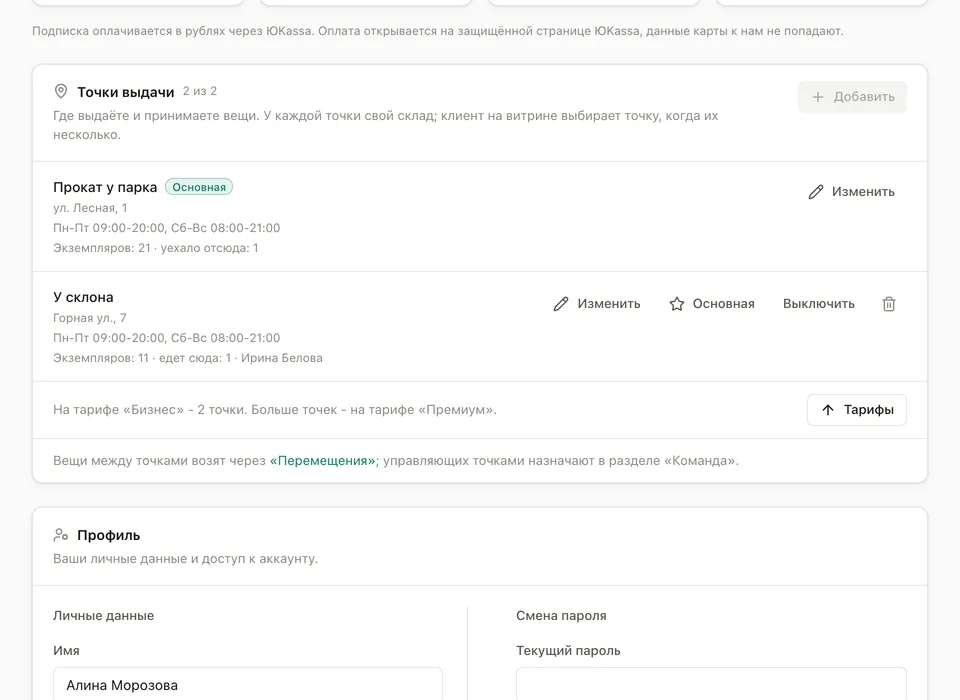960x700 pixels.
Task: Click the '2 из 2' points counter
Action: (200, 91)
